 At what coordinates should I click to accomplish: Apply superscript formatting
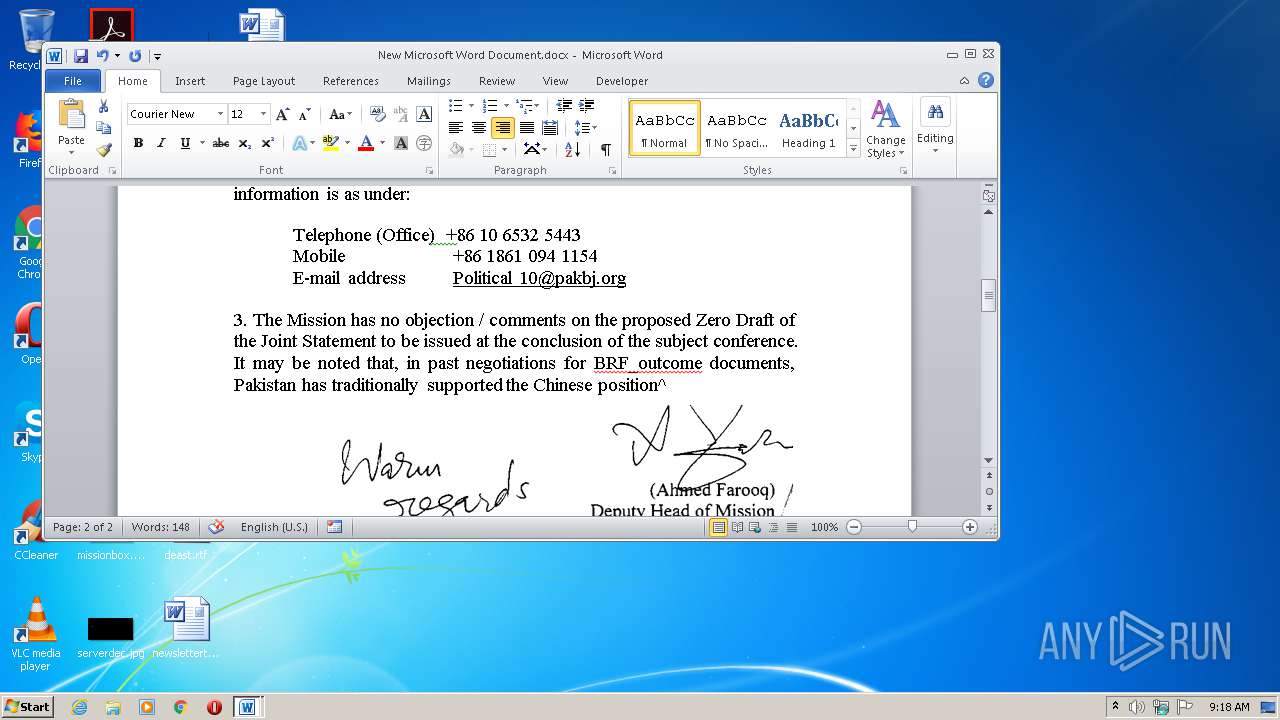pyautogui.click(x=268, y=143)
